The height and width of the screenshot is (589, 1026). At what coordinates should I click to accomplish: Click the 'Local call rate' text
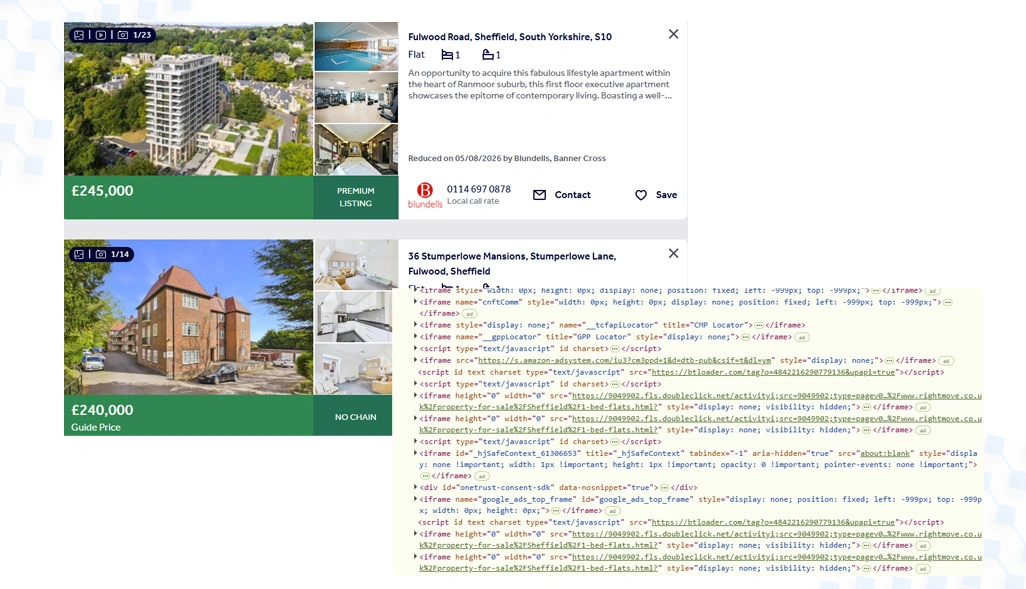coord(473,201)
